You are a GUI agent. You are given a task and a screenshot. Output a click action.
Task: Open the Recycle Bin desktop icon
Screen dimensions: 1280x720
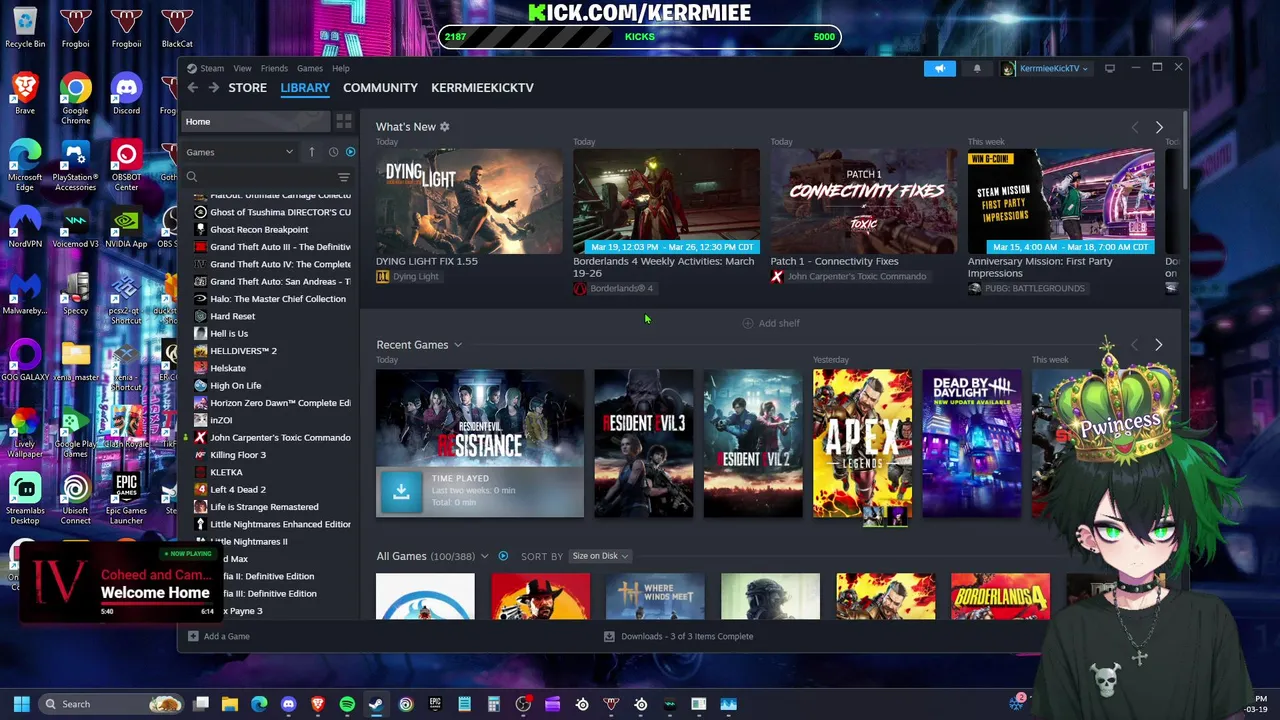tap(25, 28)
